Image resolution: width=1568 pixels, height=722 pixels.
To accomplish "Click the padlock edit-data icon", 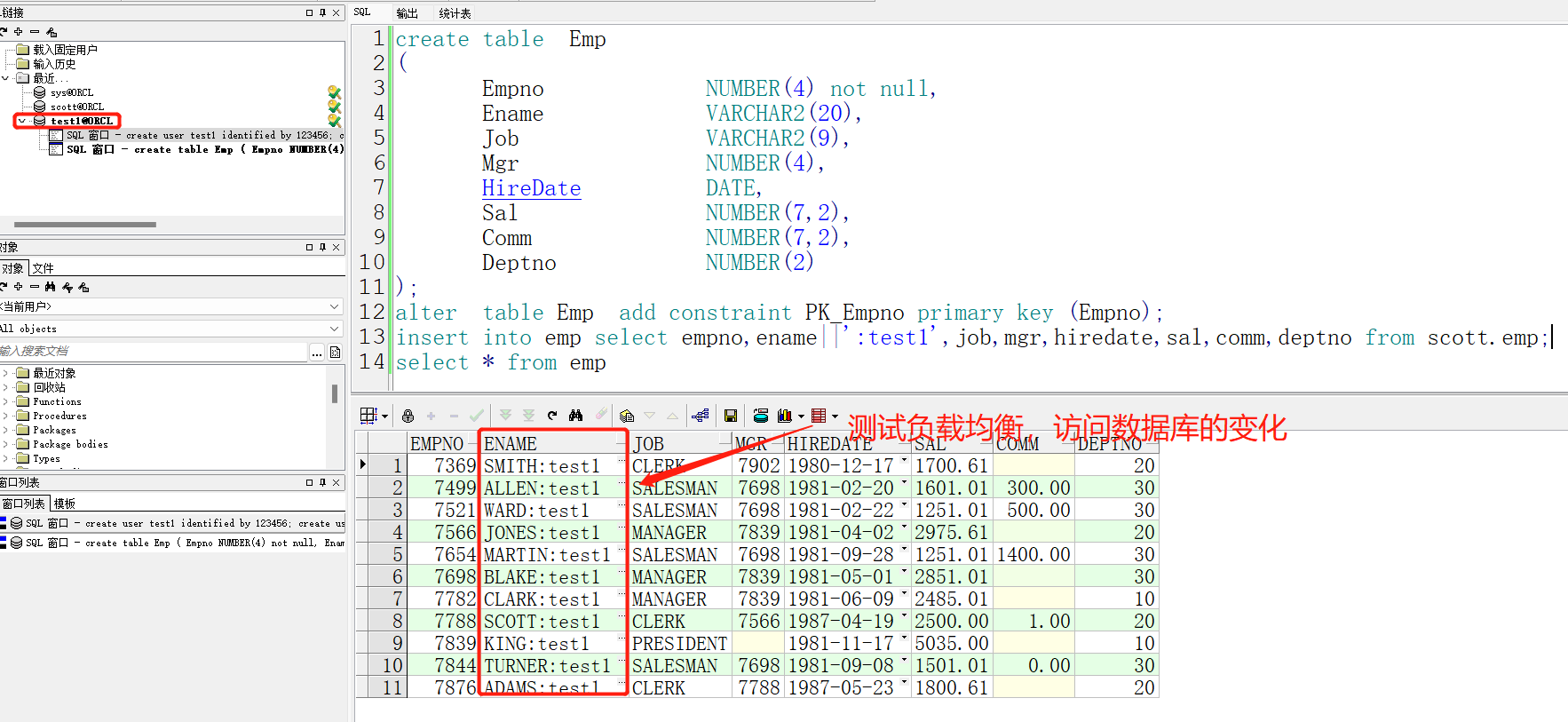I will (408, 416).
